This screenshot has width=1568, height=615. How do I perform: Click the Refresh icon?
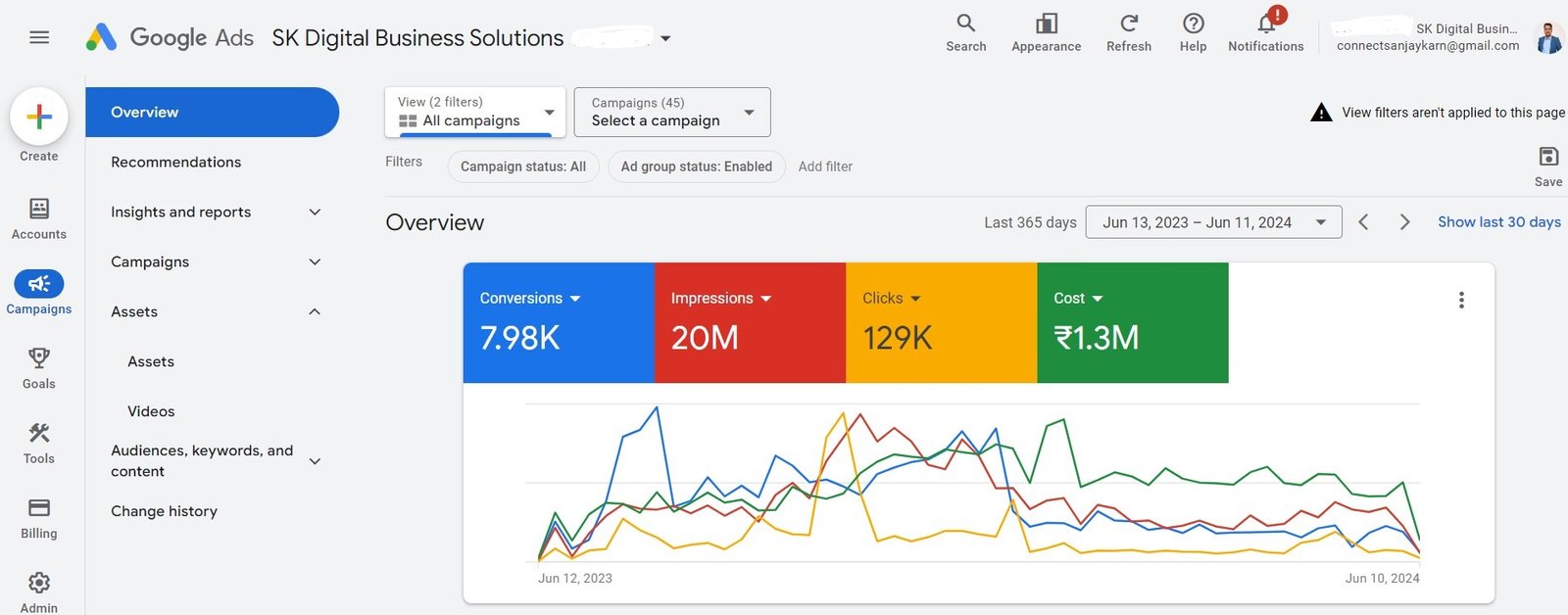pos(1129,24)
